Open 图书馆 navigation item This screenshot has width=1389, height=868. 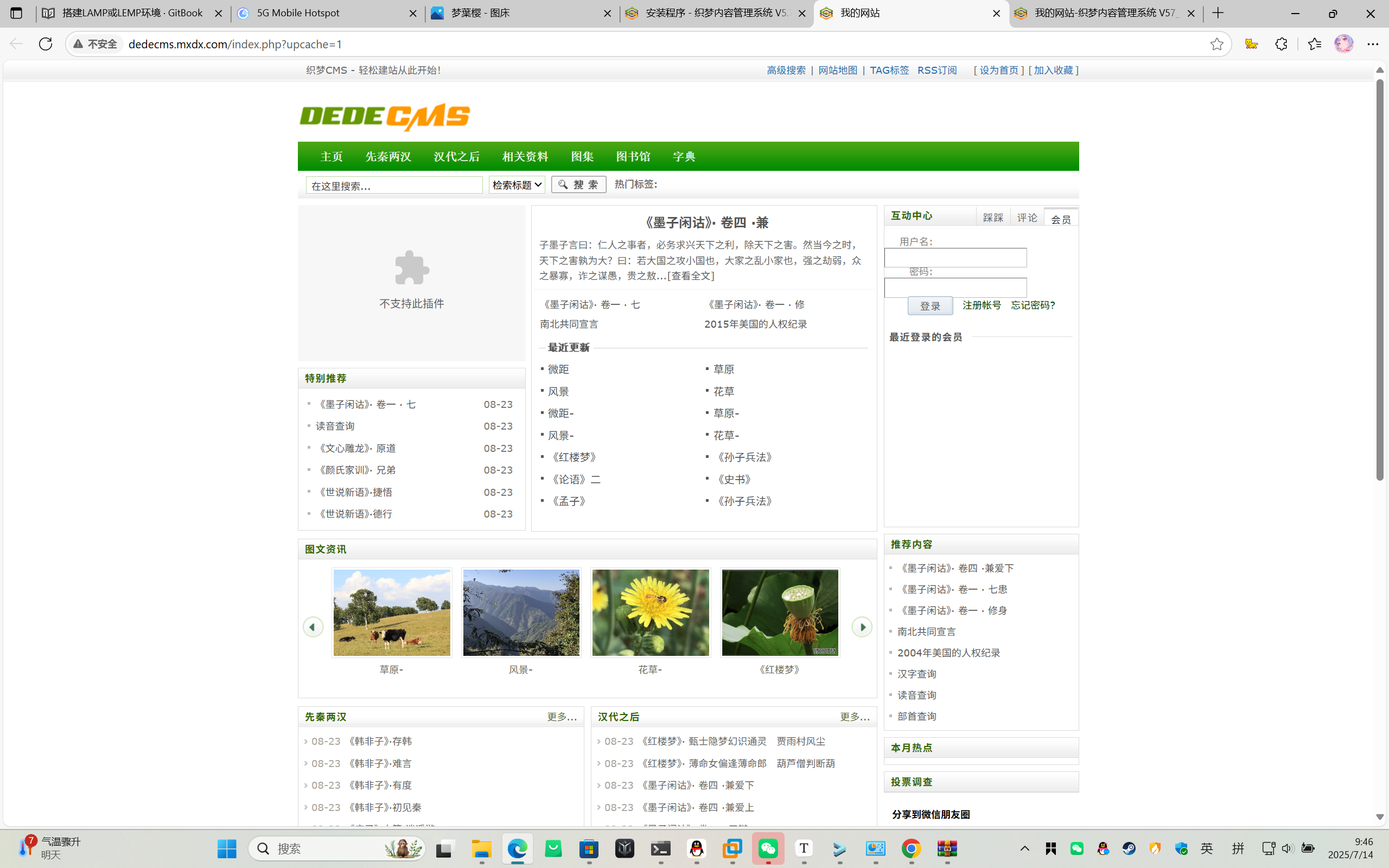coord(633,156)
